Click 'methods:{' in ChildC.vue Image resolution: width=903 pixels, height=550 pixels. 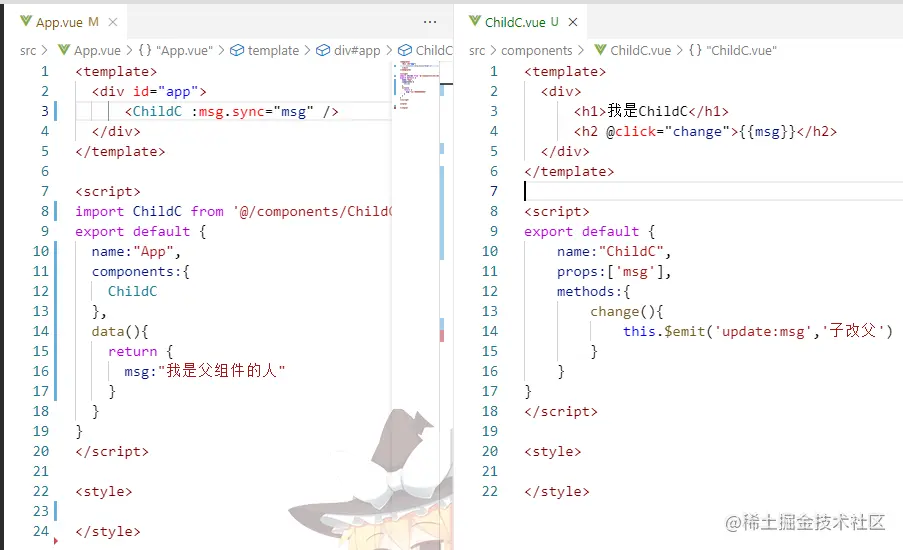(x=593, y=291)
